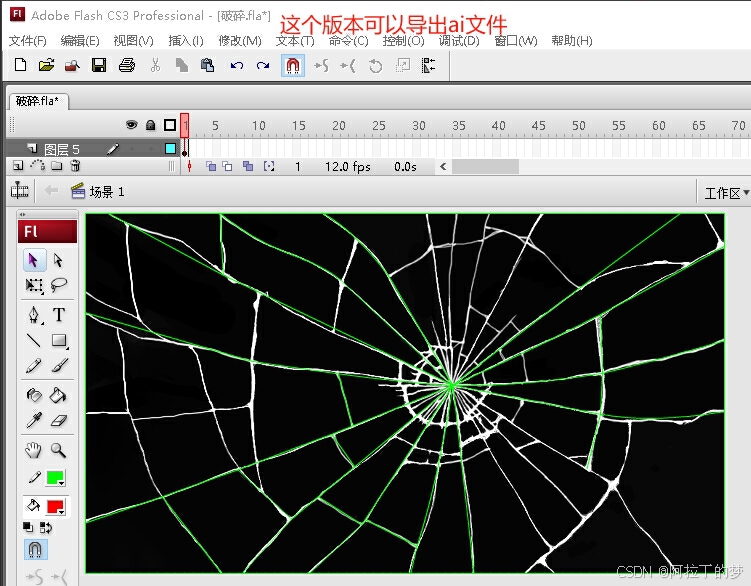This screenshot has height=586, width=751.
Task: Open the red fill color swatch
Action: tap(55, 506)
